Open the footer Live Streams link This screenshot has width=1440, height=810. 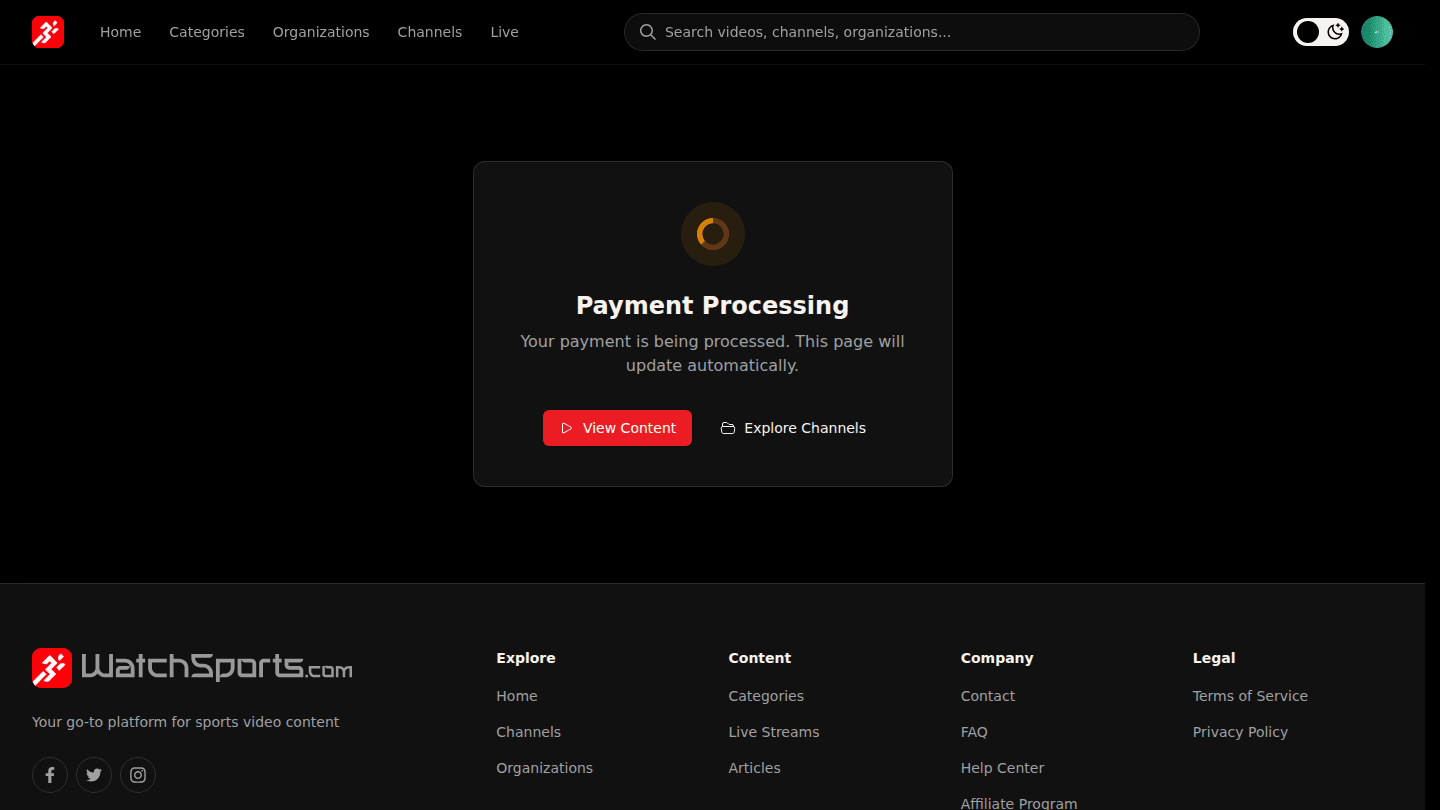point(774,732)
